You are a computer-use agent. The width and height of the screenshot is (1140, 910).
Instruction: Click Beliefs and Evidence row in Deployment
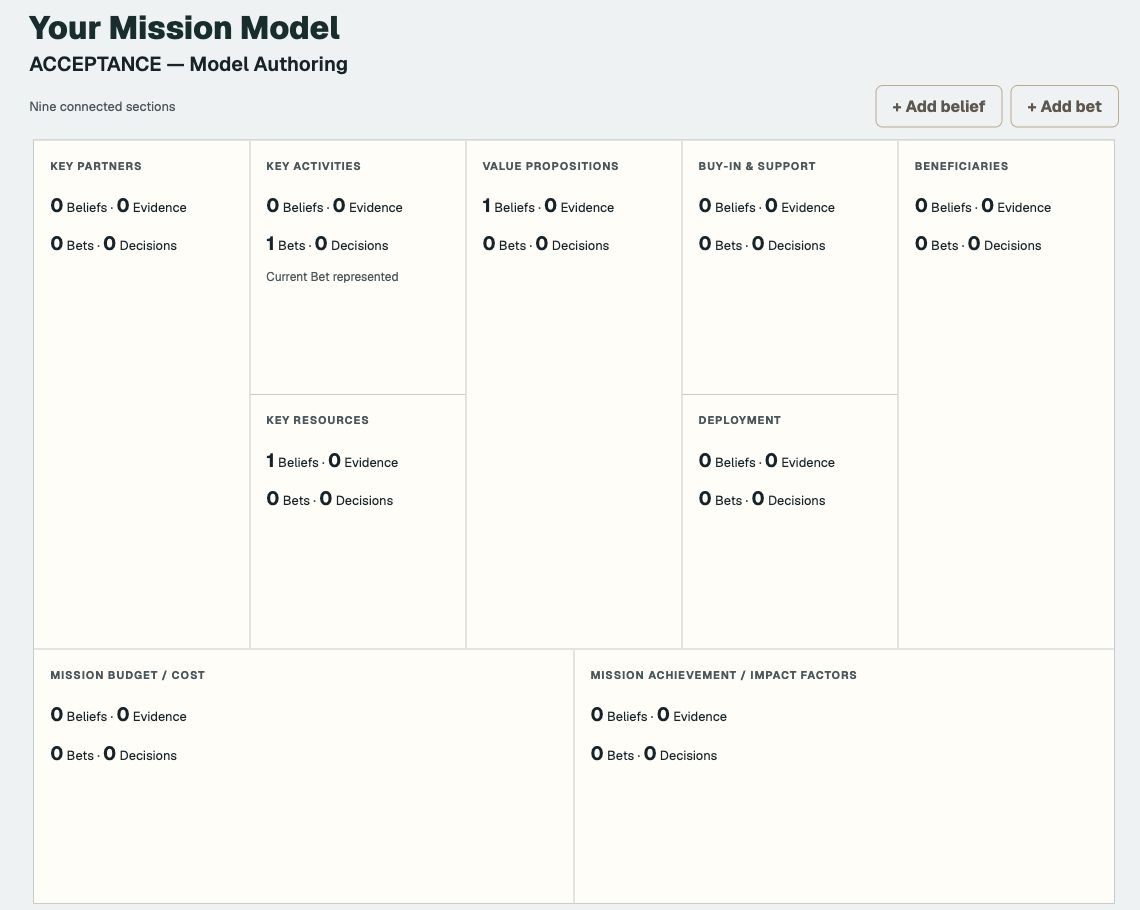click(x=766, y=461)
